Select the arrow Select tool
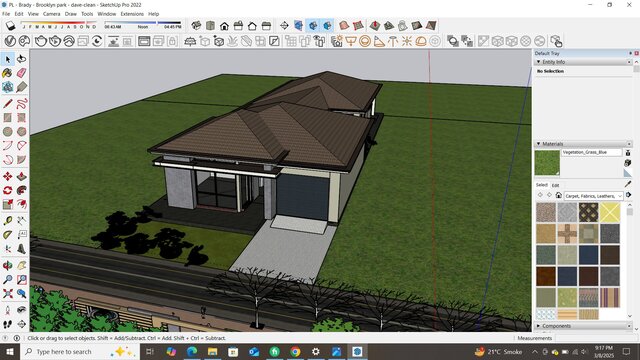 pyautogui.click(x=8, y=59)
